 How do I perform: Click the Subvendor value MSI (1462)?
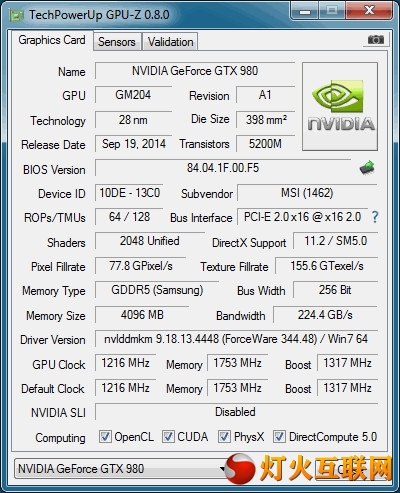coord(307,193)
